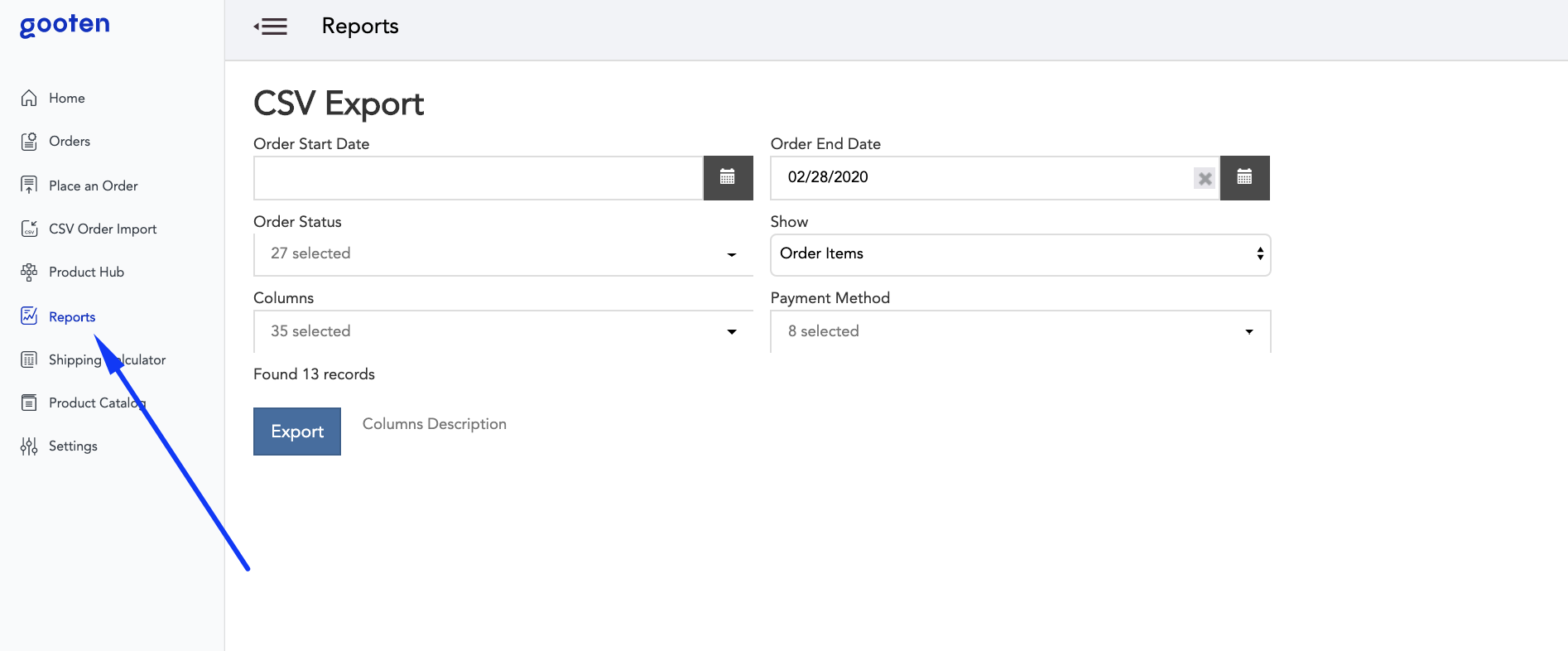Click the Home icon in sidebar

29,98
